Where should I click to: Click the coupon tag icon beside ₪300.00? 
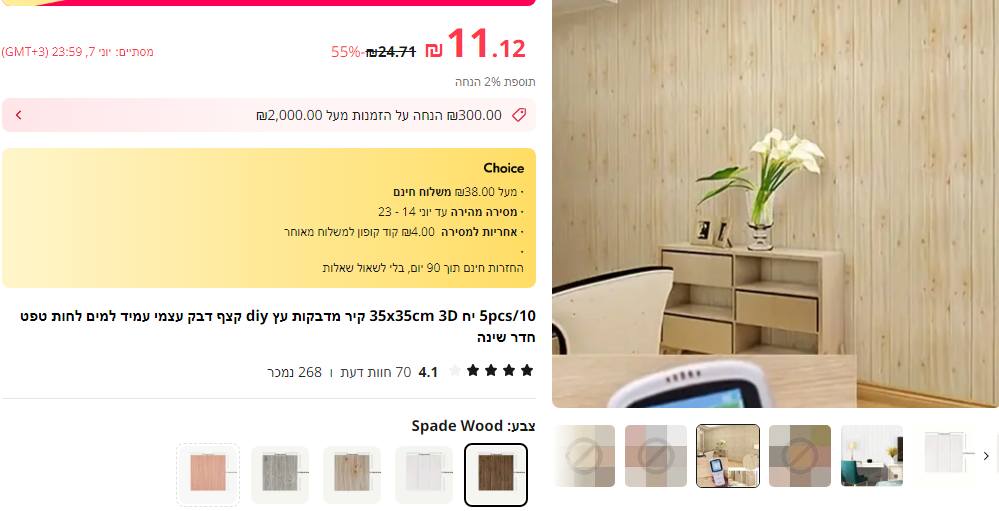coord(519,115)
